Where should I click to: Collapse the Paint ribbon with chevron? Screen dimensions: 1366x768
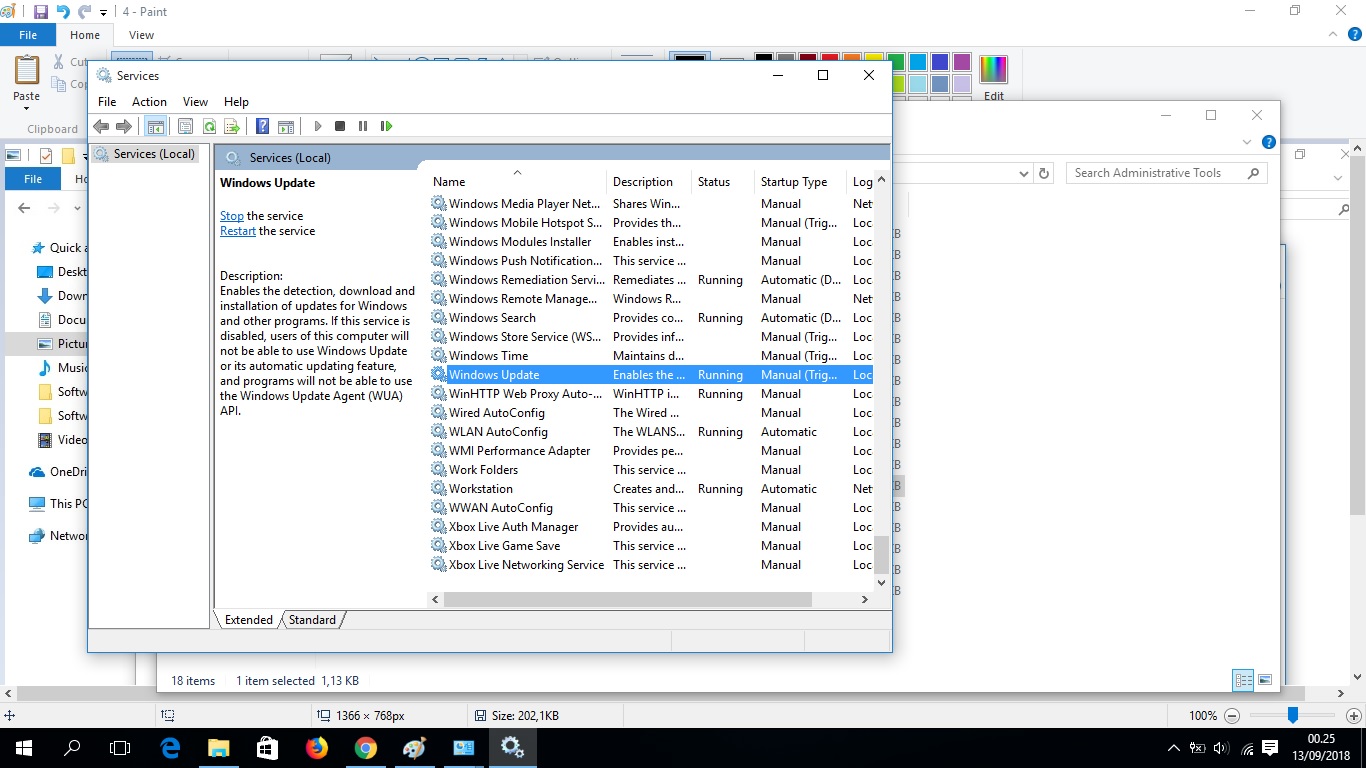click(x=1333, y=33)
